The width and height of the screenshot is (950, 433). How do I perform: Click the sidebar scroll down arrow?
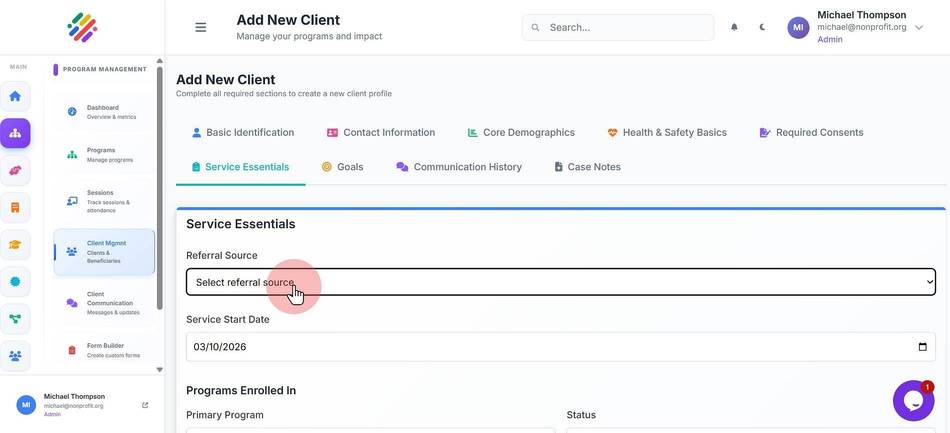point(159,369)
